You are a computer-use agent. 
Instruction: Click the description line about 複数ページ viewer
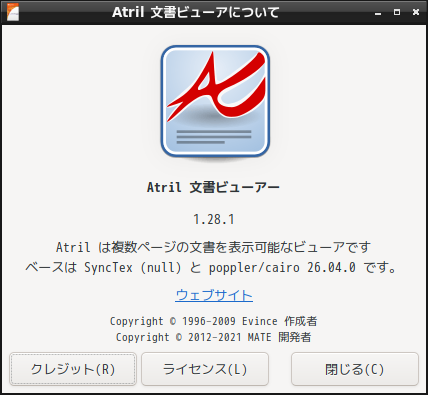tap(213, 247)
